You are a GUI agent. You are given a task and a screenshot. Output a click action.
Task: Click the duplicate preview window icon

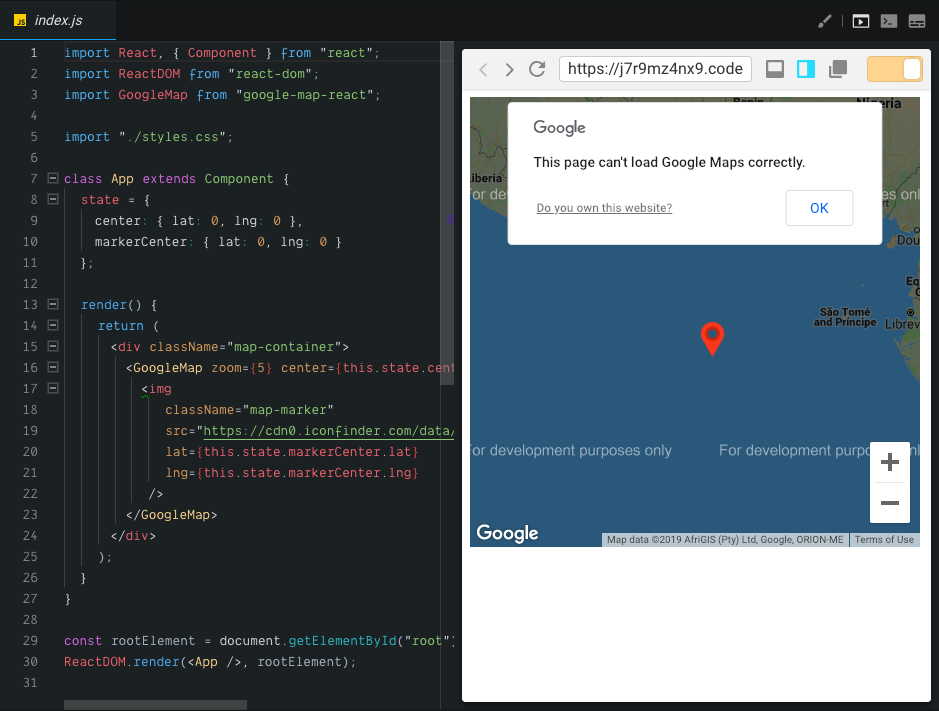pyautogui.click(x=837, y=69)
